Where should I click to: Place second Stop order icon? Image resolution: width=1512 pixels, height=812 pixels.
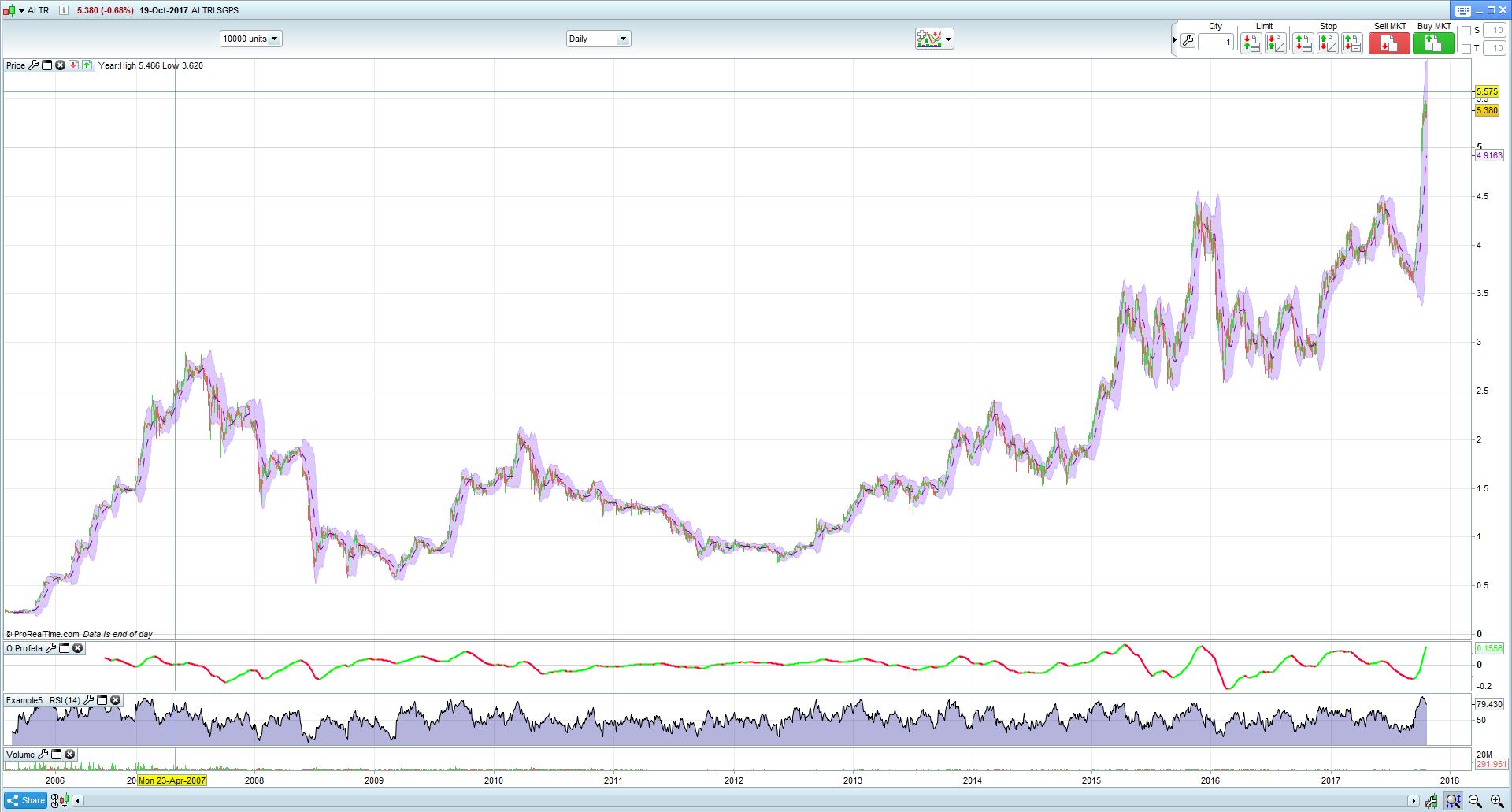tap(1328, 43)
